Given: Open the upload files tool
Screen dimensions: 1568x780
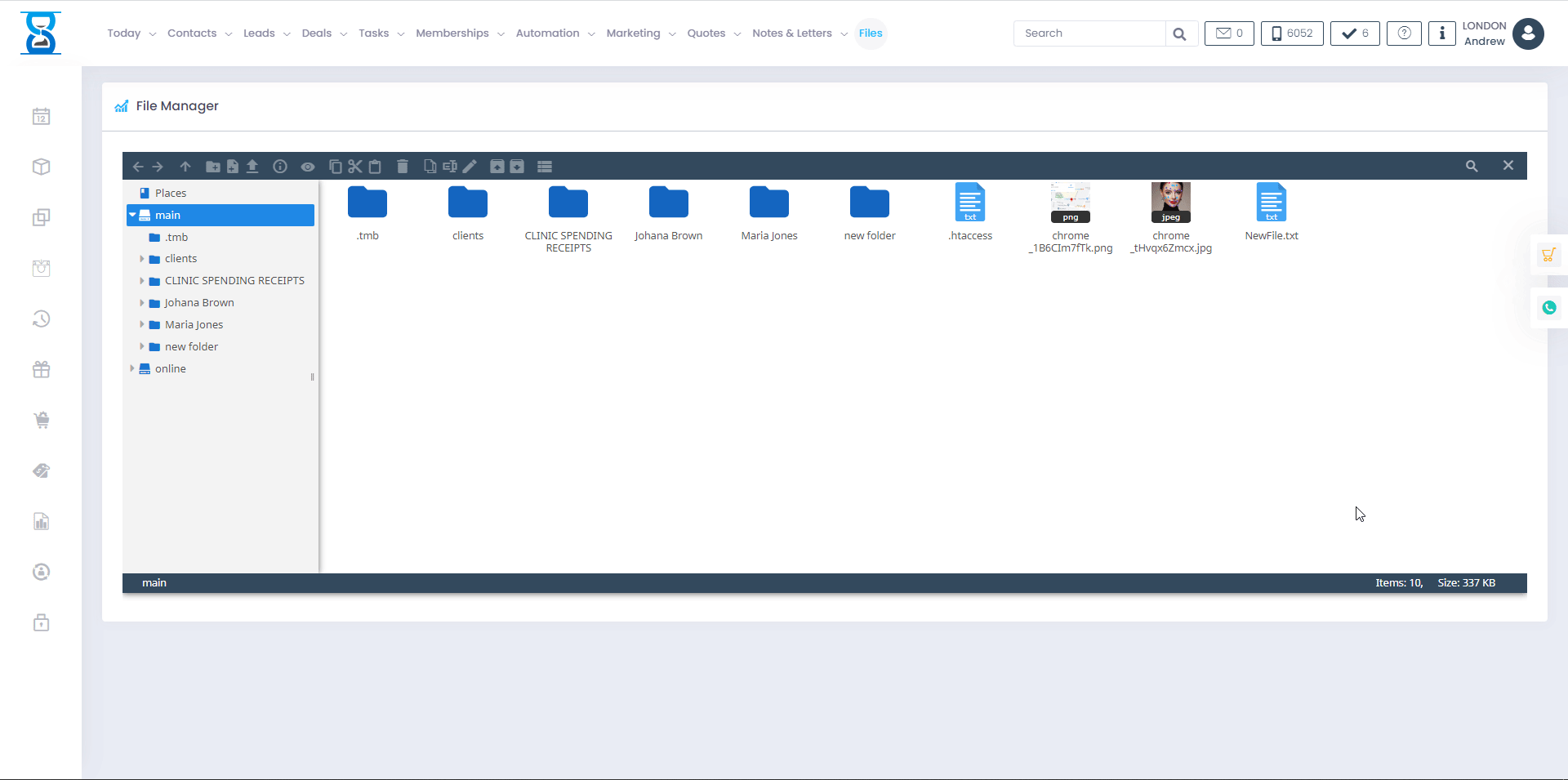Looking at the screenshot, I should [252, 166].
